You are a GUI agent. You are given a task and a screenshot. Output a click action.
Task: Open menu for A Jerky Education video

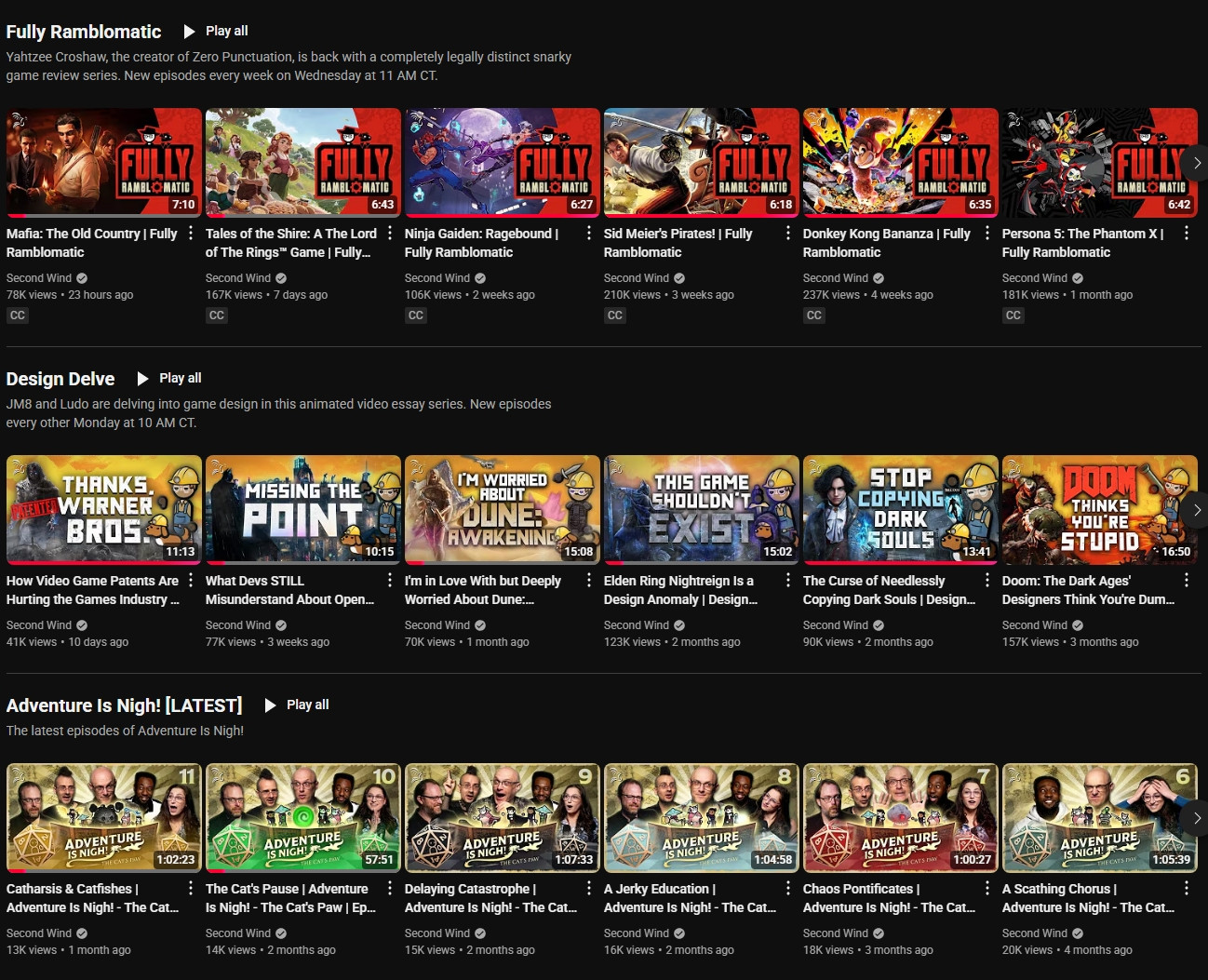pos(788,888)
